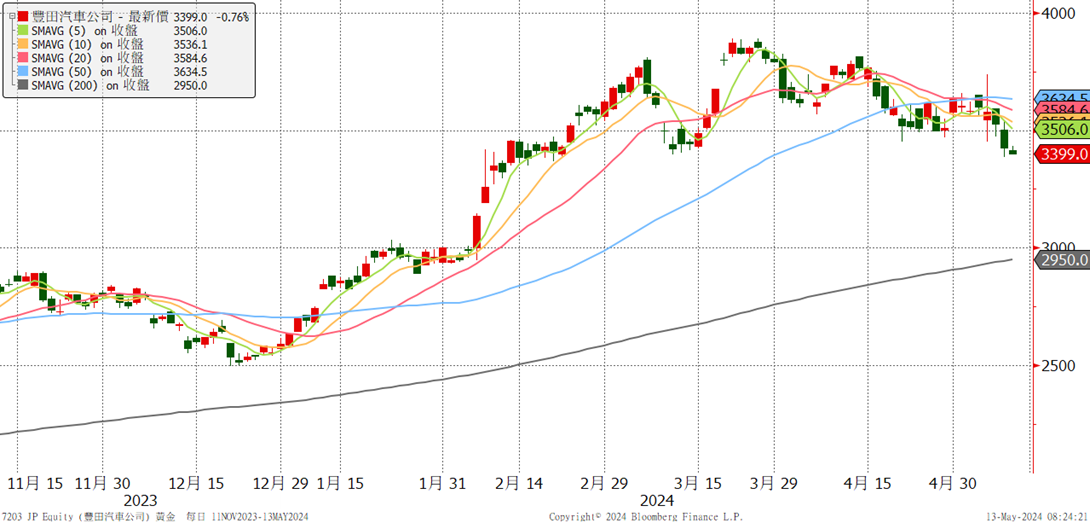
Task: Click the 3634.5 value in the legend
Action: click(x=191, y=72)
